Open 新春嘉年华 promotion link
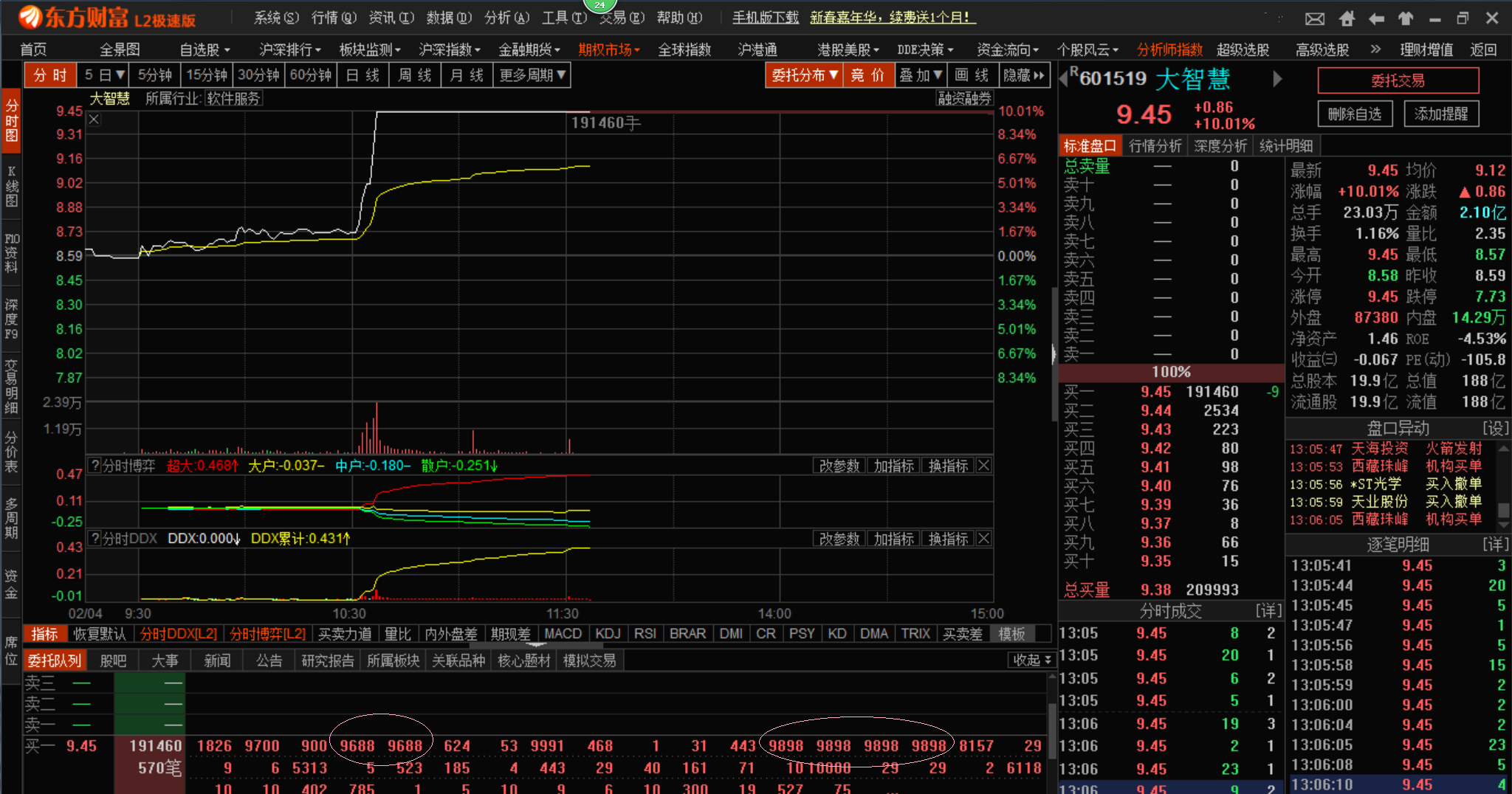Image resolution: width=1512 pixels, height=794 pixels. pos(893,18)
